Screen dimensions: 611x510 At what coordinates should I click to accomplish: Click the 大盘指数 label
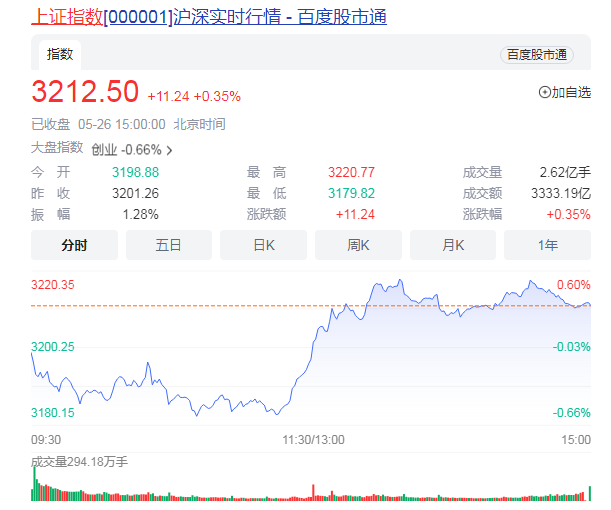[x=57, y=148]
